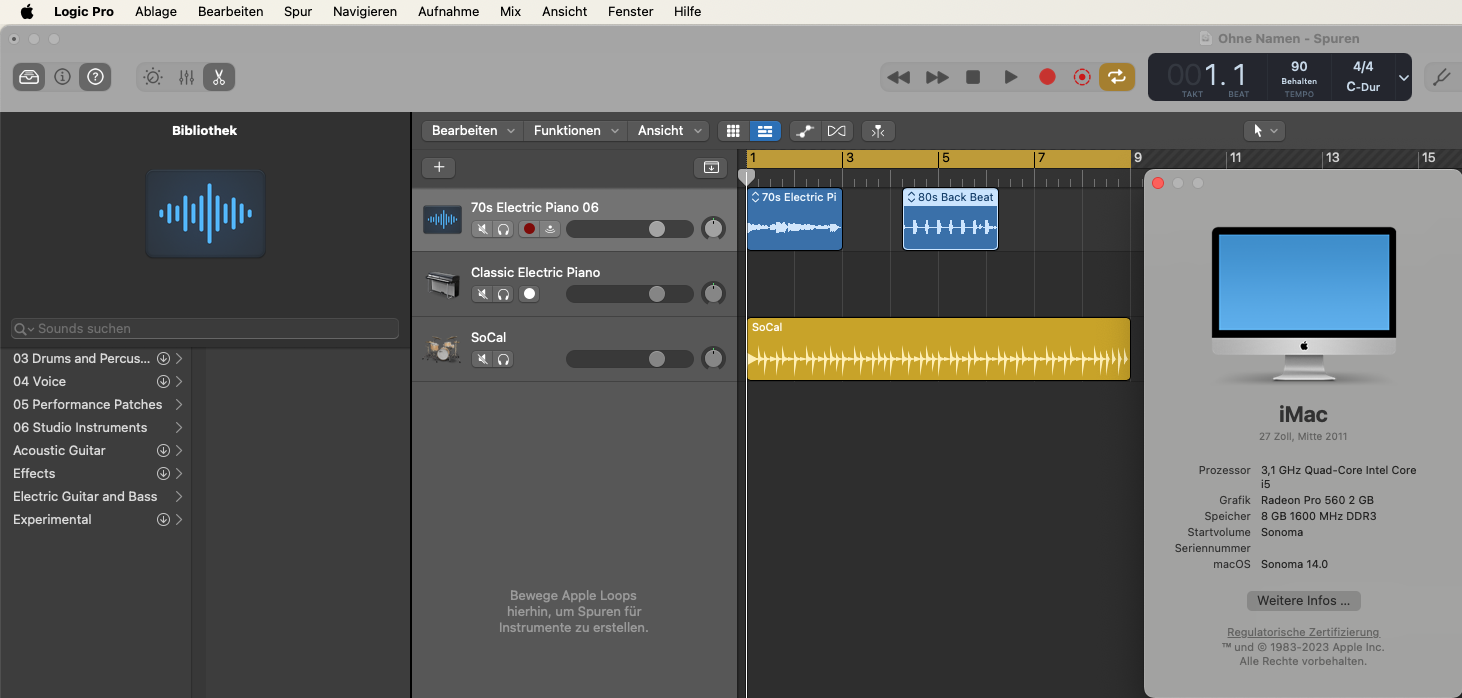1462x698 pixels.
Task: Click the Weitere Infos button in iMac window
Action: pos(1303,601)
